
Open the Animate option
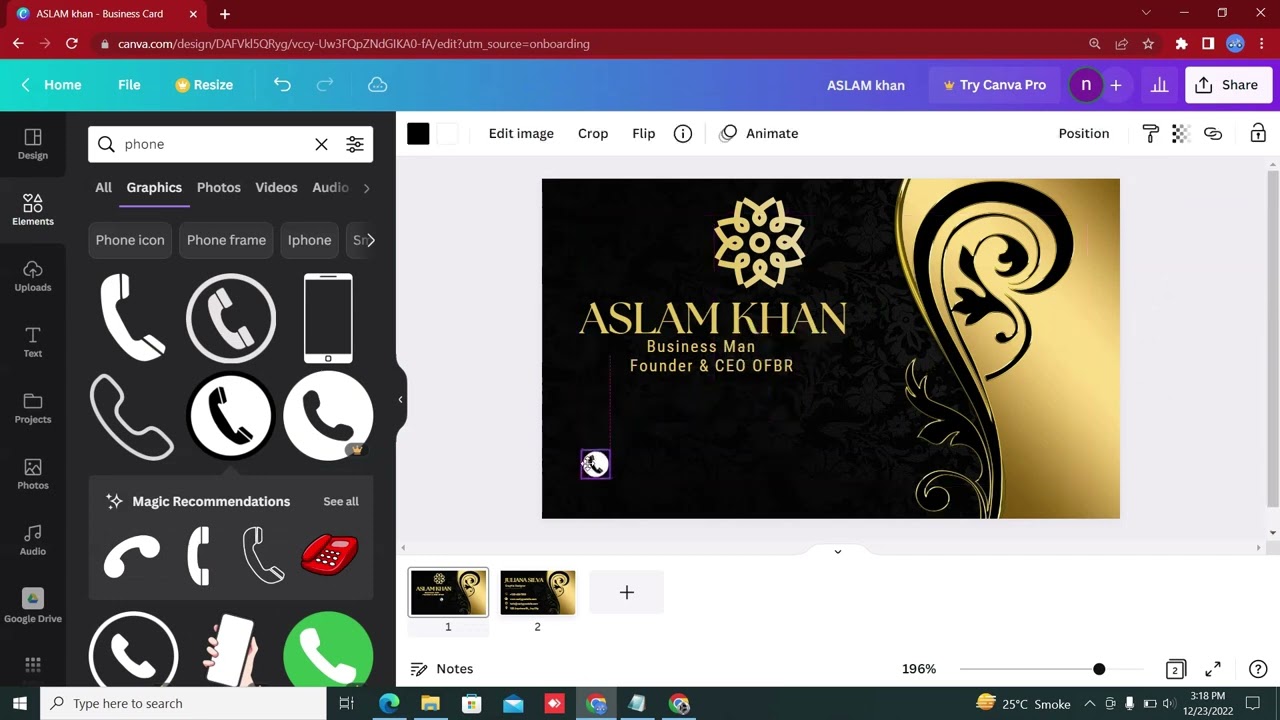point(759,133)
